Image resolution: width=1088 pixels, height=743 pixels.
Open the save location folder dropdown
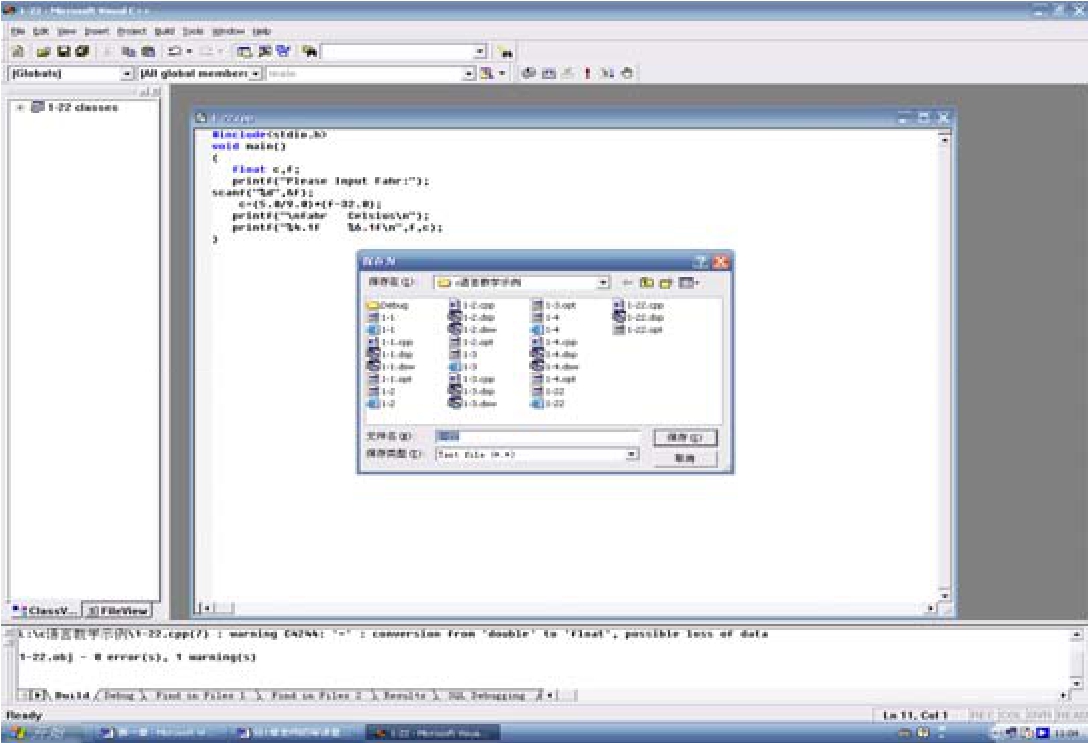coord(603,282)
